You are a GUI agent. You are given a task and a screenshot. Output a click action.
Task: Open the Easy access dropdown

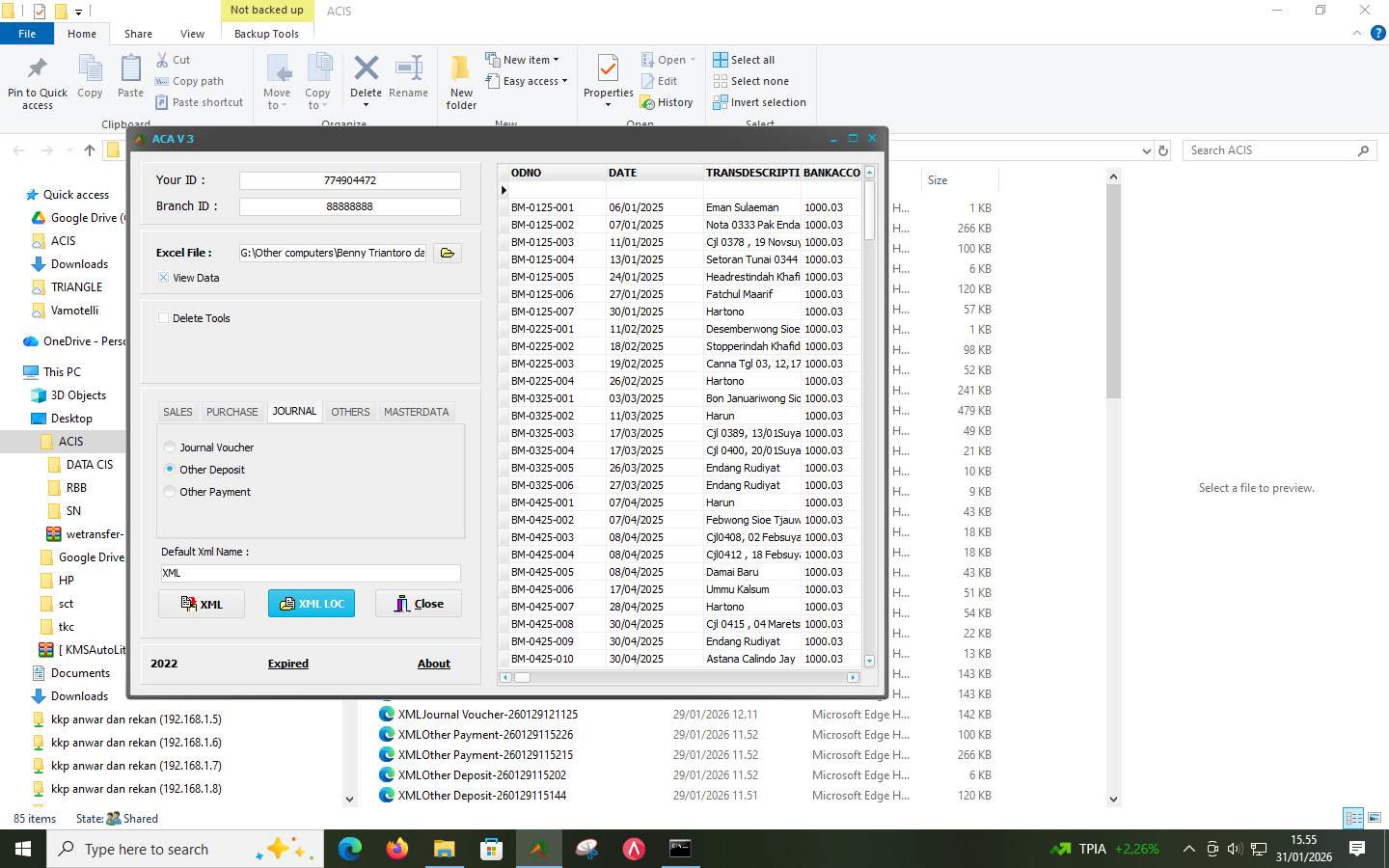click(x=527, y=81)
